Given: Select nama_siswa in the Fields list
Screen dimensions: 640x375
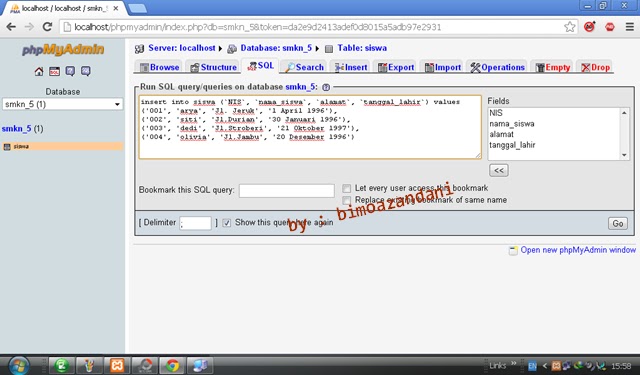Looking at the screenshot, I should [x=512, y=124].
